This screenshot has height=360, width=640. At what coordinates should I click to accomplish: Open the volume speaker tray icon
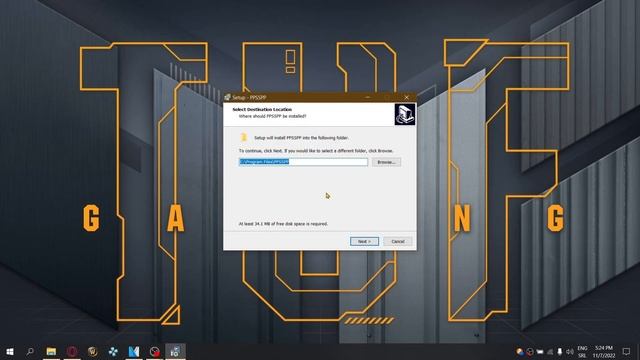click(570, 351)
